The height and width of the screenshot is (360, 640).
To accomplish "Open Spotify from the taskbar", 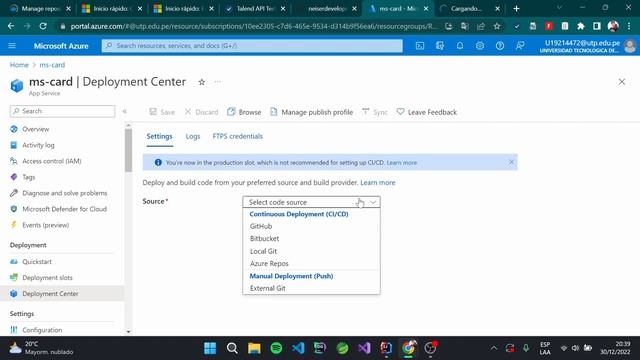I will tap(276, 348).
